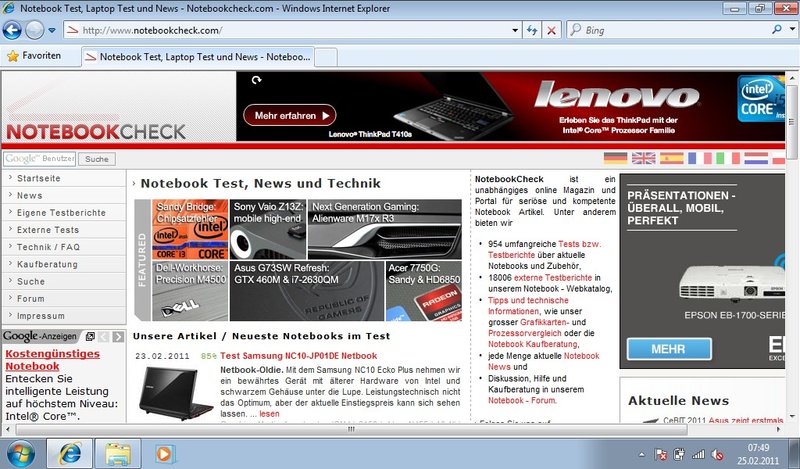Click the Google Benutzer search field

[x=39, y=159]
